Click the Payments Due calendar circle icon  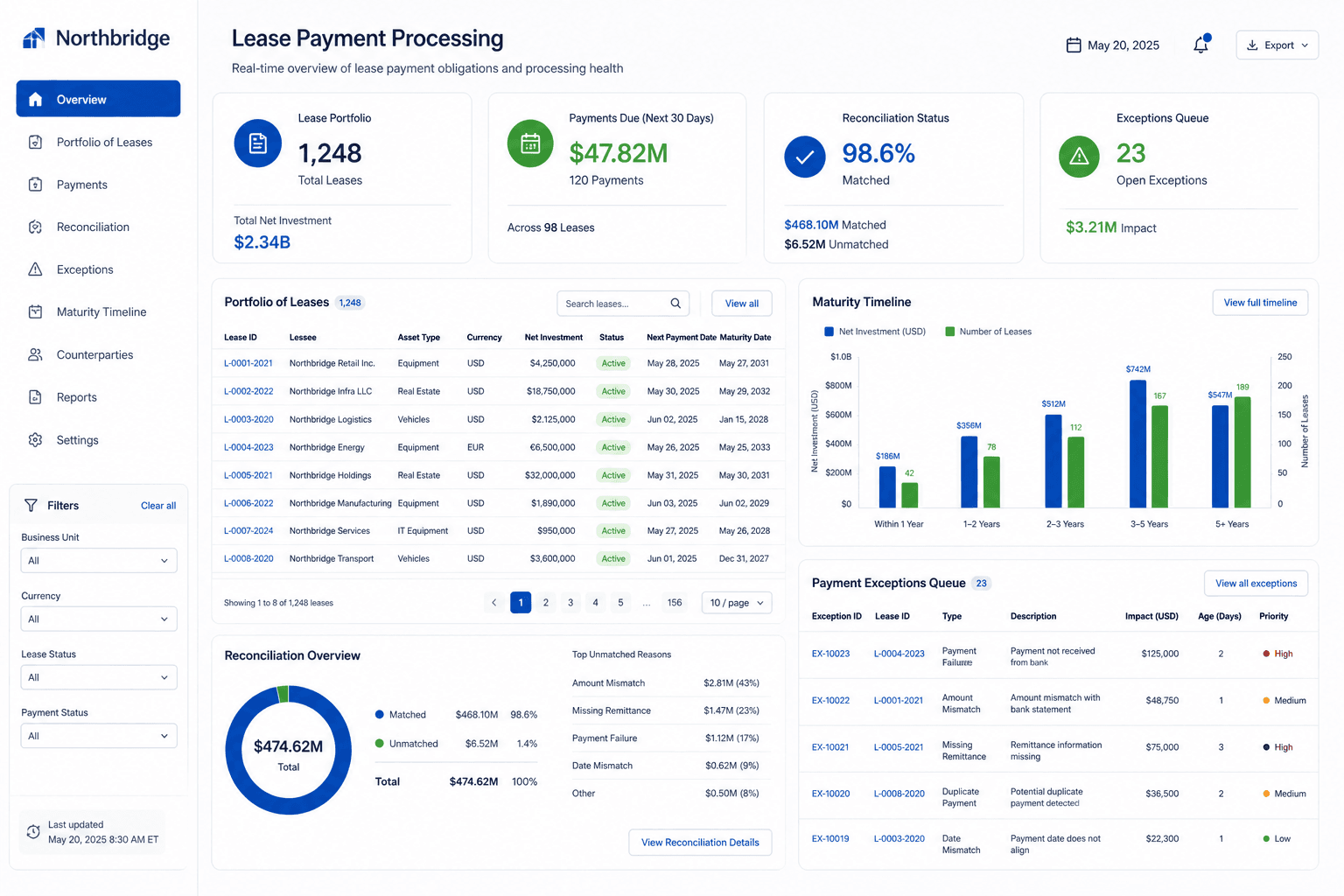tap(530, 143)
